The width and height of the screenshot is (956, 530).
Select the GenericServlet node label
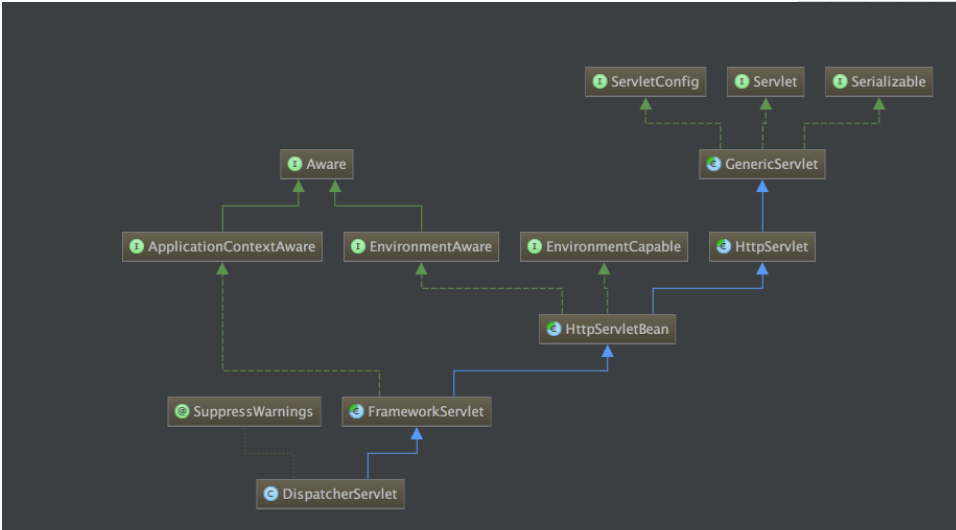click(771, 164)
